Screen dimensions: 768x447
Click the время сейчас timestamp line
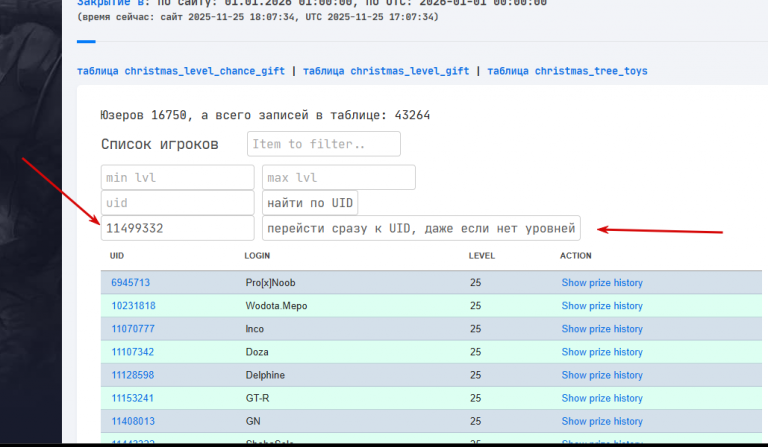coord(258,17)
